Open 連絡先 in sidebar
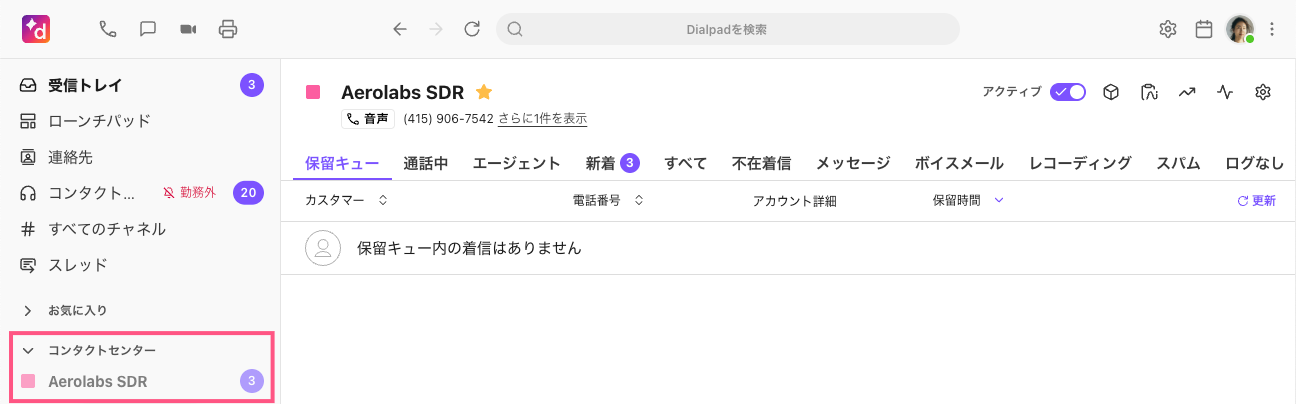The height and width of the screenshot is (404, 1296). 141,157
